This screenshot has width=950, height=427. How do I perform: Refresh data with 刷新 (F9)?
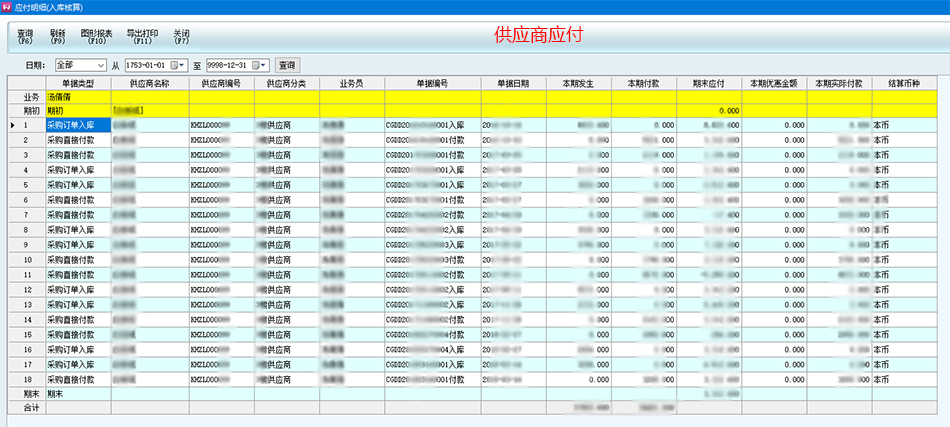(x=57, y=36)
